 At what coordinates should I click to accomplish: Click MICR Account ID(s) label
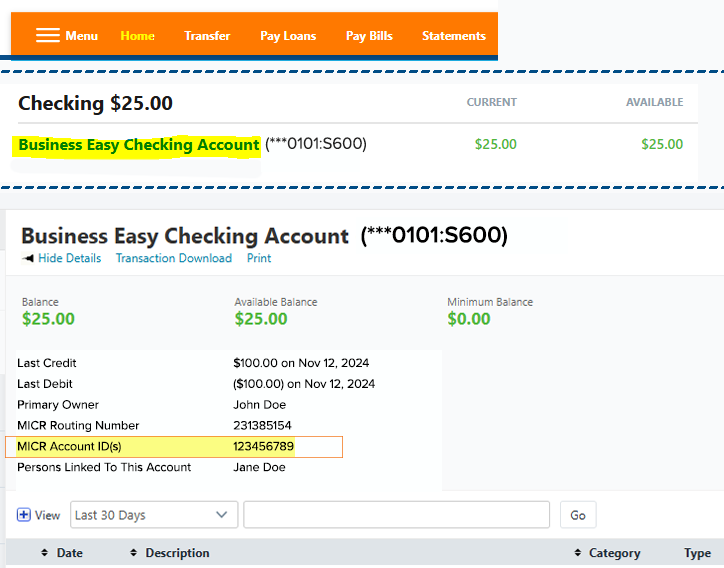click(x=69, y=447)
